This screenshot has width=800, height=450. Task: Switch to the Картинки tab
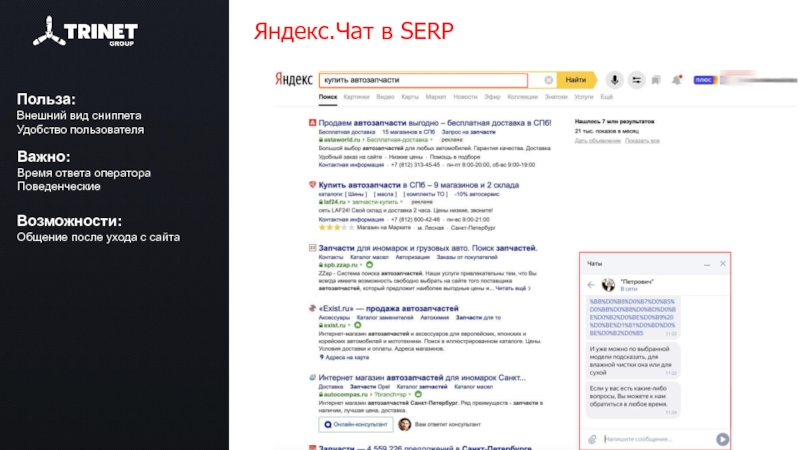pyautogui.click(x=356, y=97)
